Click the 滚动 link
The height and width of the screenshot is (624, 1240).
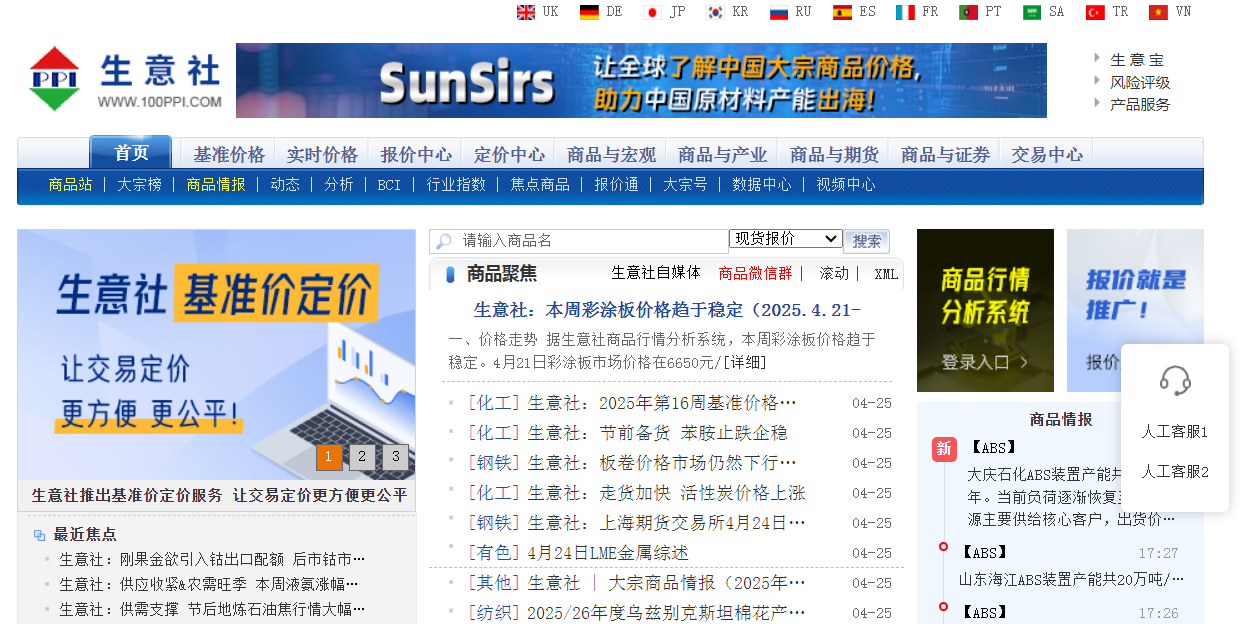pyautogui.click(x=834, y=273)
